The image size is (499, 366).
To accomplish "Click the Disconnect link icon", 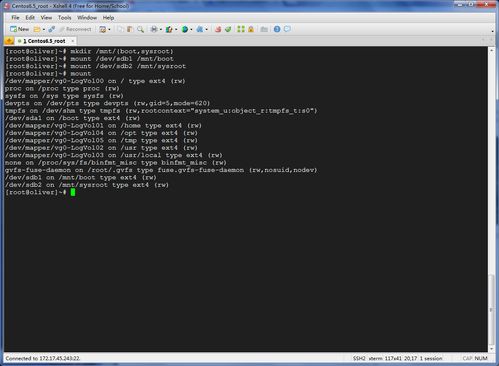I will 52,29.
